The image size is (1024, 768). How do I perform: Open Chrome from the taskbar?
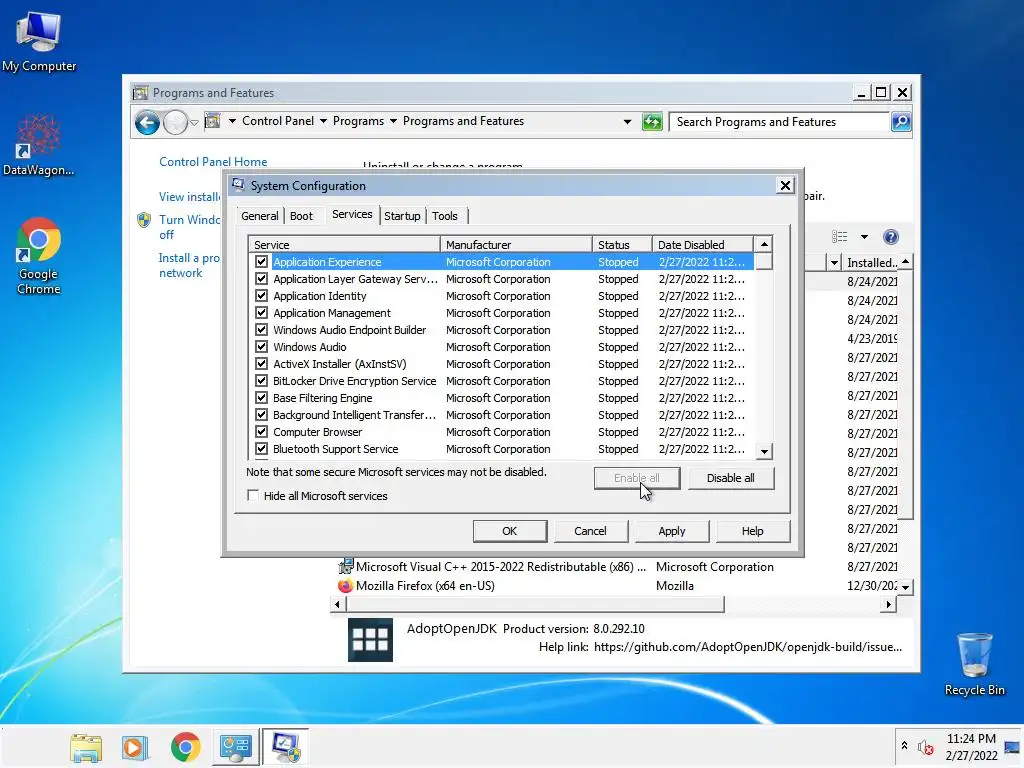pos(185,747)
